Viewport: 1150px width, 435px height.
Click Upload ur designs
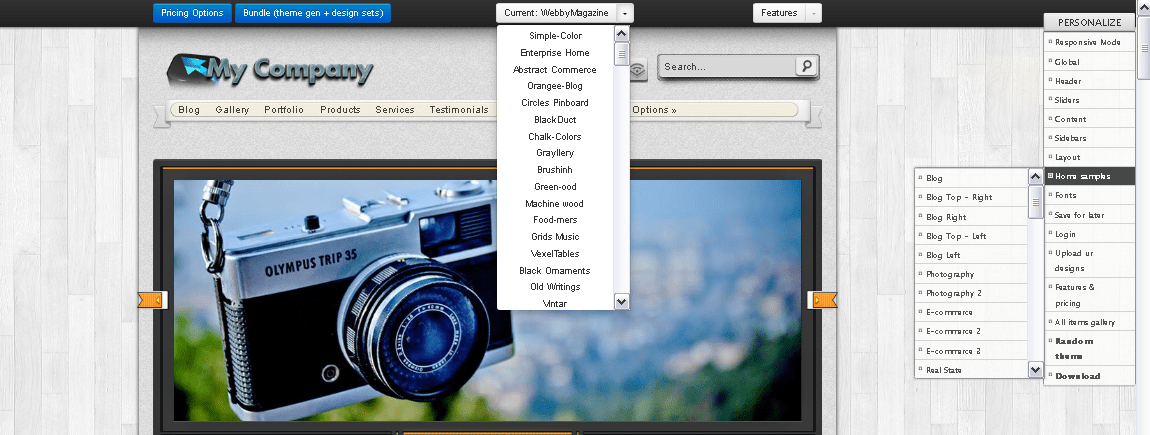click(x=1090, y=260)
